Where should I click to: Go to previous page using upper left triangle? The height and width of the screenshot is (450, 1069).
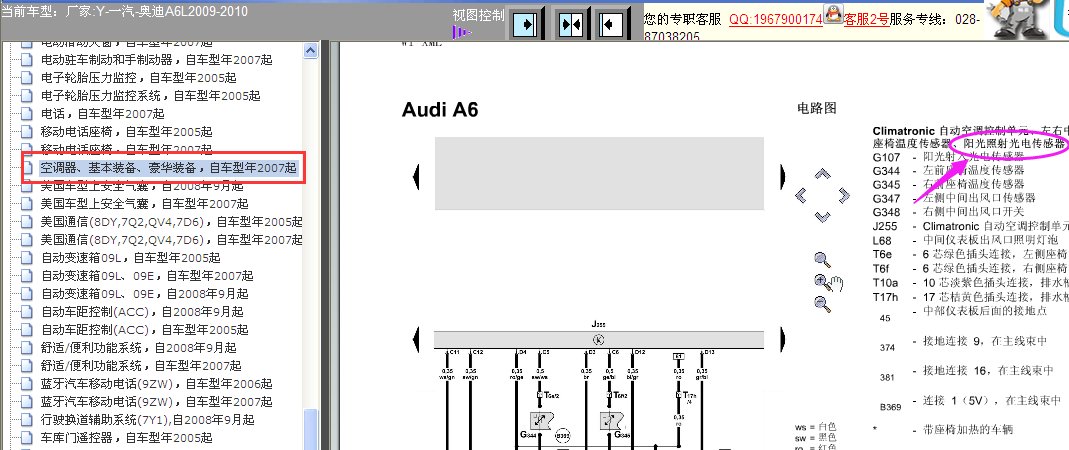[417, 177]
